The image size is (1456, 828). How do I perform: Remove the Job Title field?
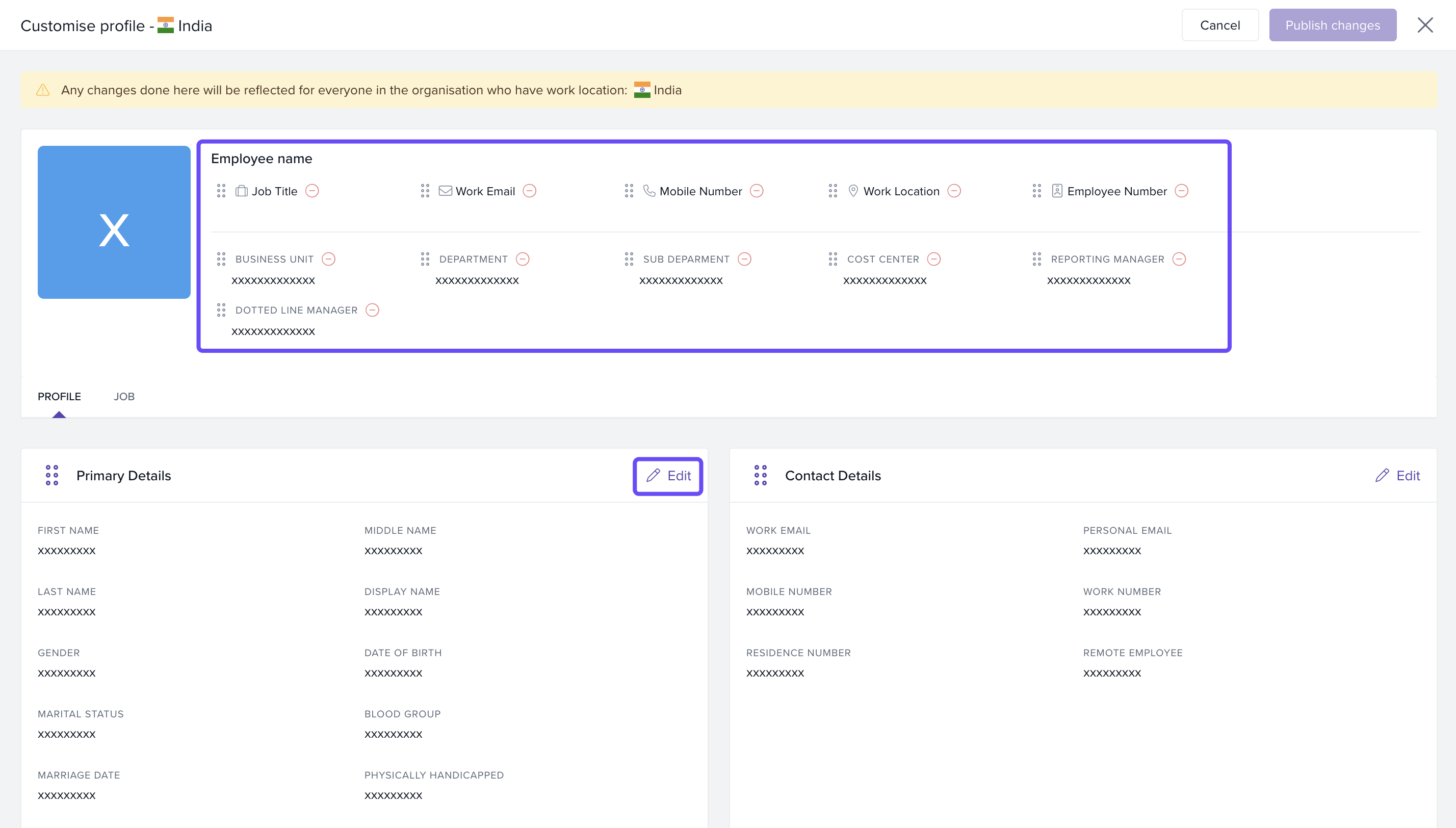[x=312, y=191]
